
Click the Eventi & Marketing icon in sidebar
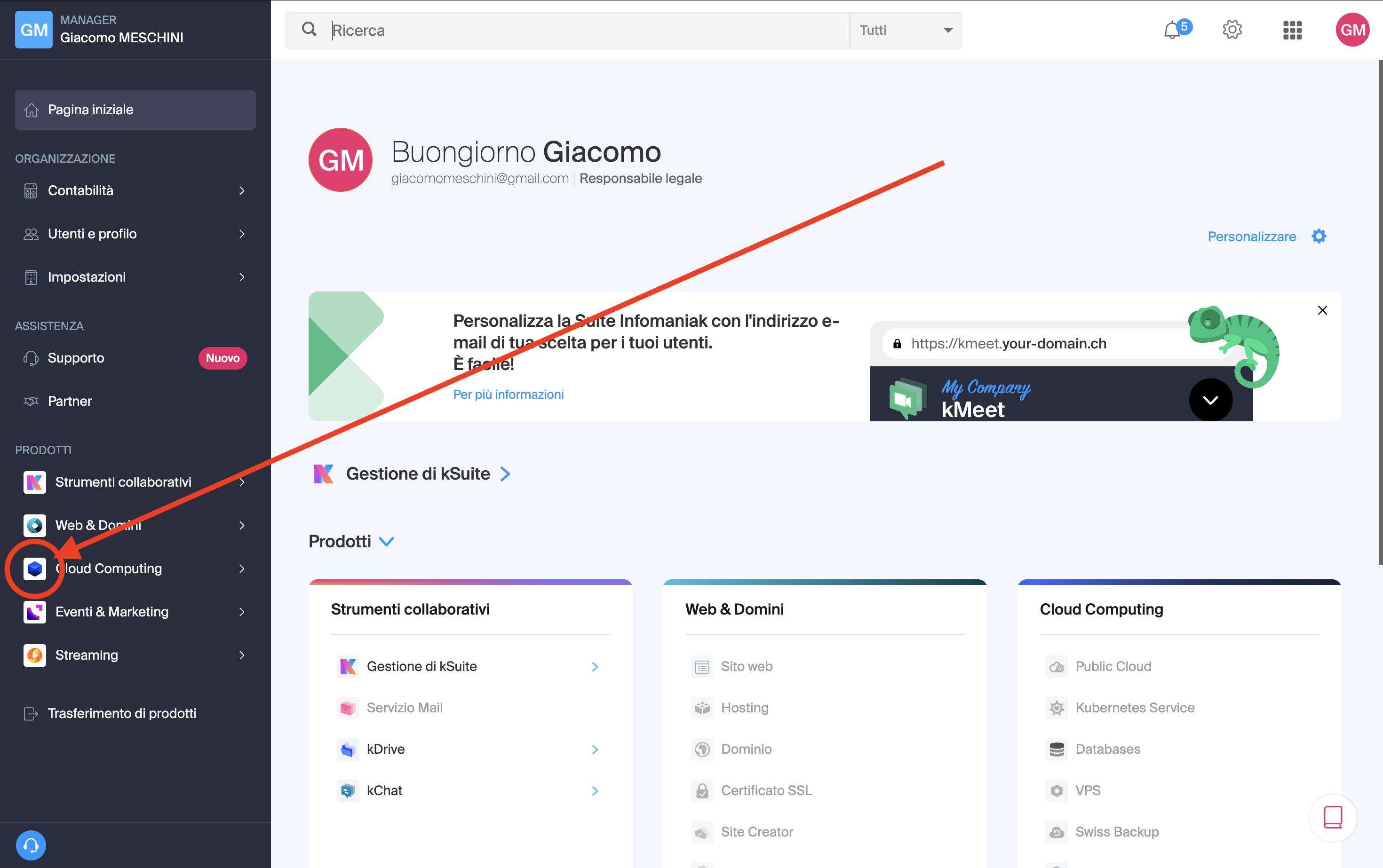(35, 611)
